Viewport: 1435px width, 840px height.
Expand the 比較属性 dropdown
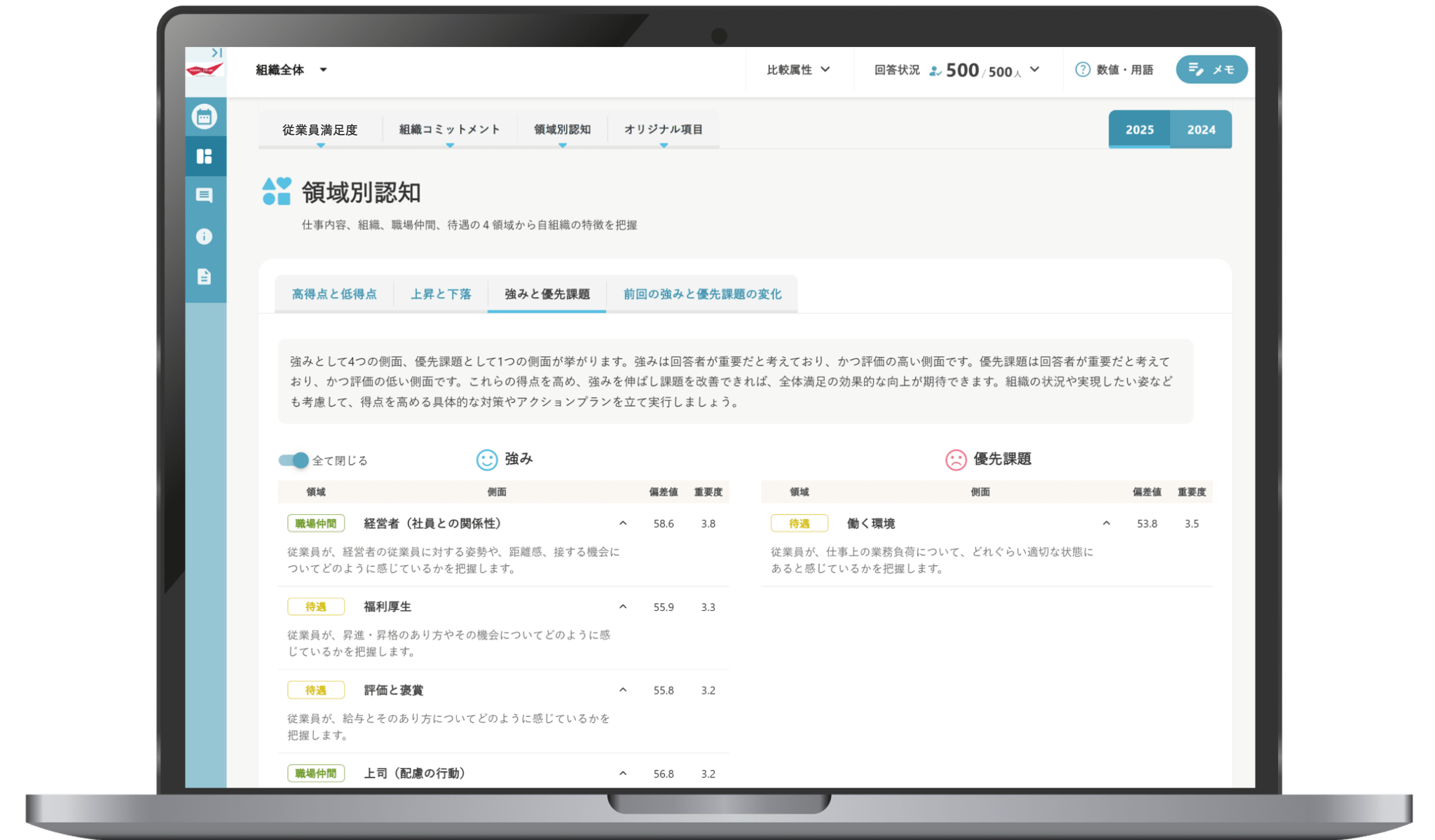point(799,70)
